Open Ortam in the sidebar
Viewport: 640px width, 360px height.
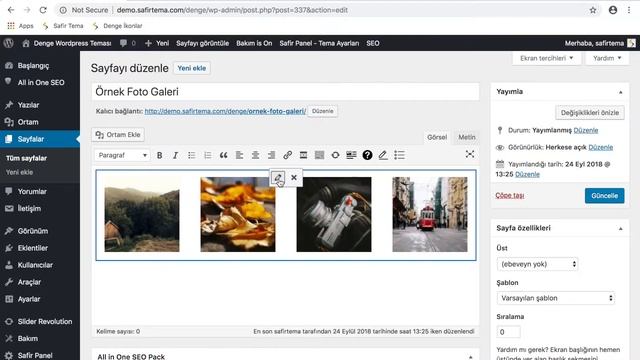pyautogui.click(x=28, y=122)
